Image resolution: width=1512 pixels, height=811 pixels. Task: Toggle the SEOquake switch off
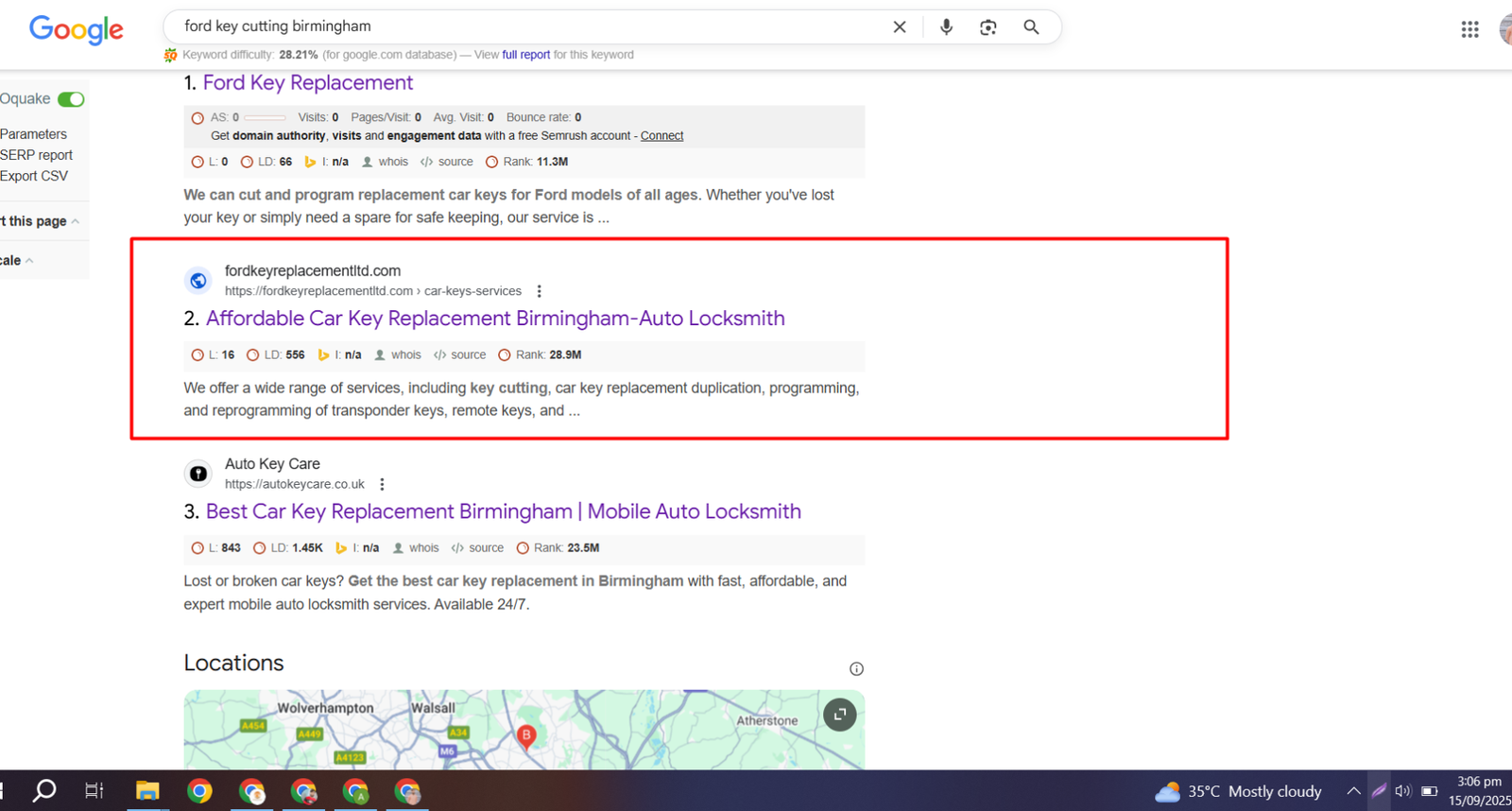point(71,99)
